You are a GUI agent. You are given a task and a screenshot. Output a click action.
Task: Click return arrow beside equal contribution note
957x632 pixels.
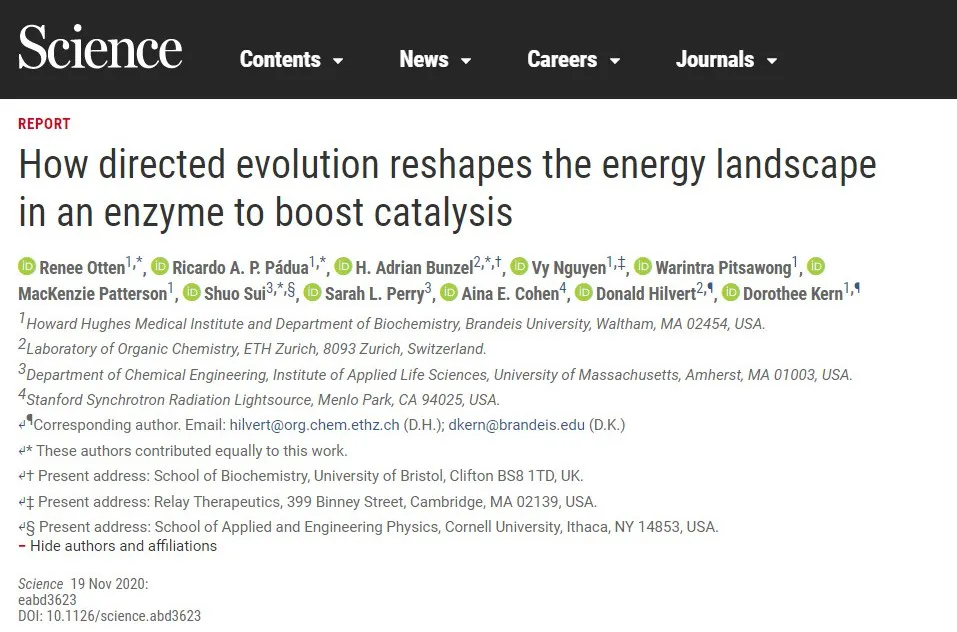[x=22, y=451]
